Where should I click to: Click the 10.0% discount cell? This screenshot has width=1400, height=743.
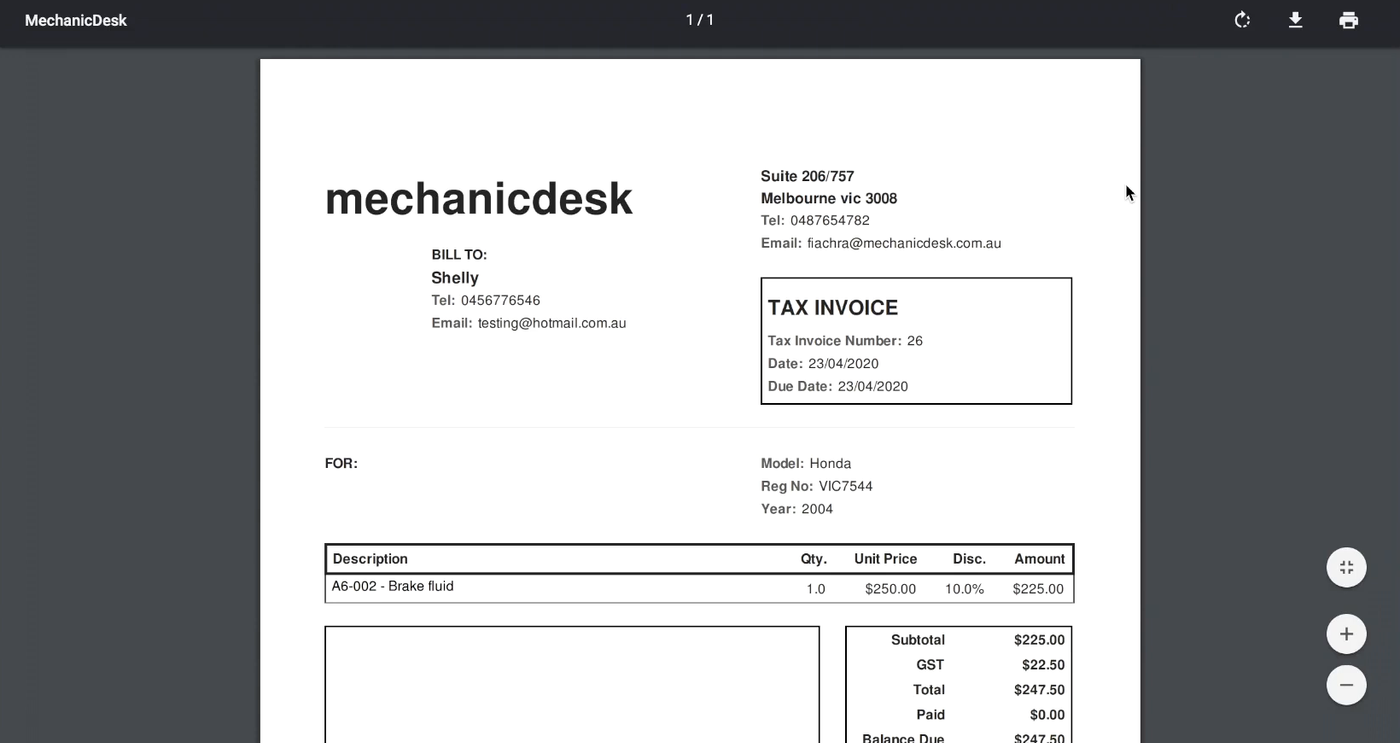tap(965, 589)
